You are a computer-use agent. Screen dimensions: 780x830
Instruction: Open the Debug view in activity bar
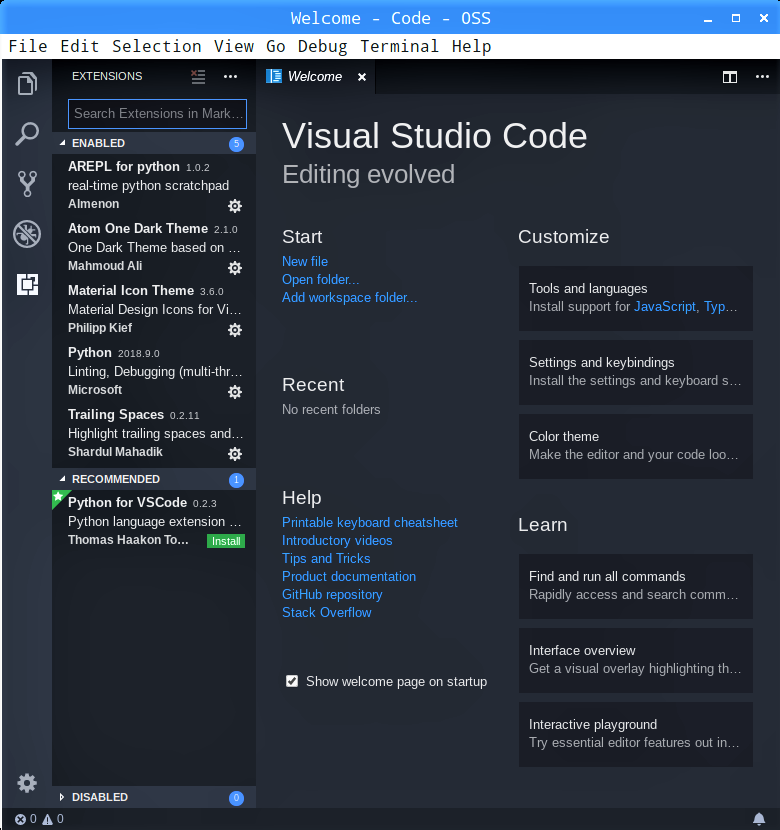click(27, 234)
